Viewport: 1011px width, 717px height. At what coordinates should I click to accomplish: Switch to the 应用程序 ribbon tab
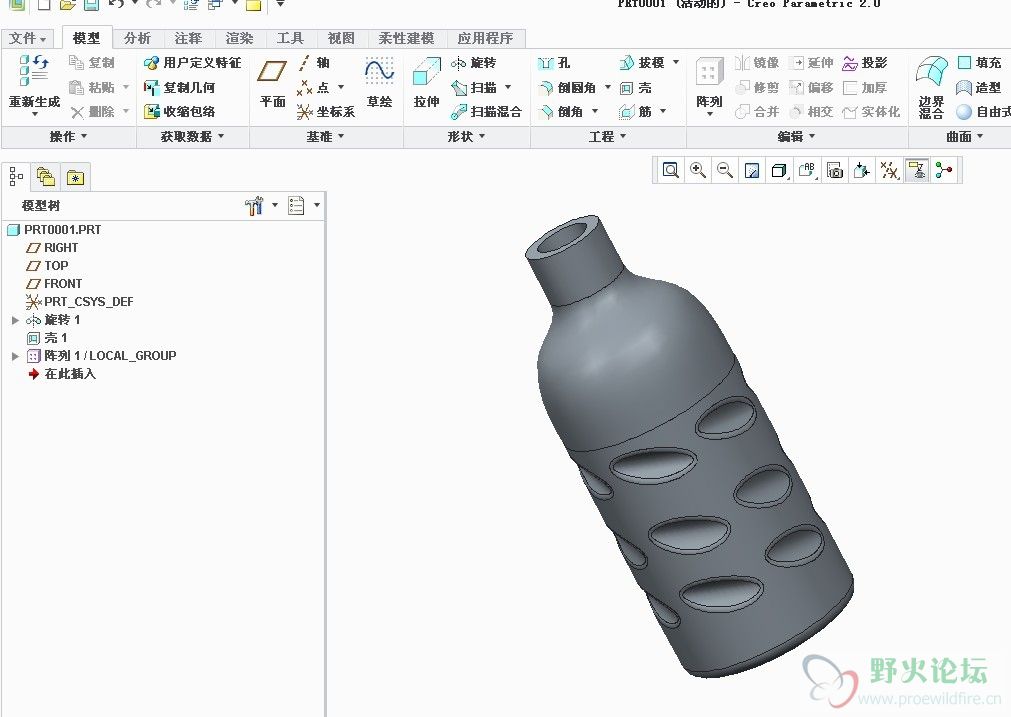pyautogui.click(x=485, y=39)
